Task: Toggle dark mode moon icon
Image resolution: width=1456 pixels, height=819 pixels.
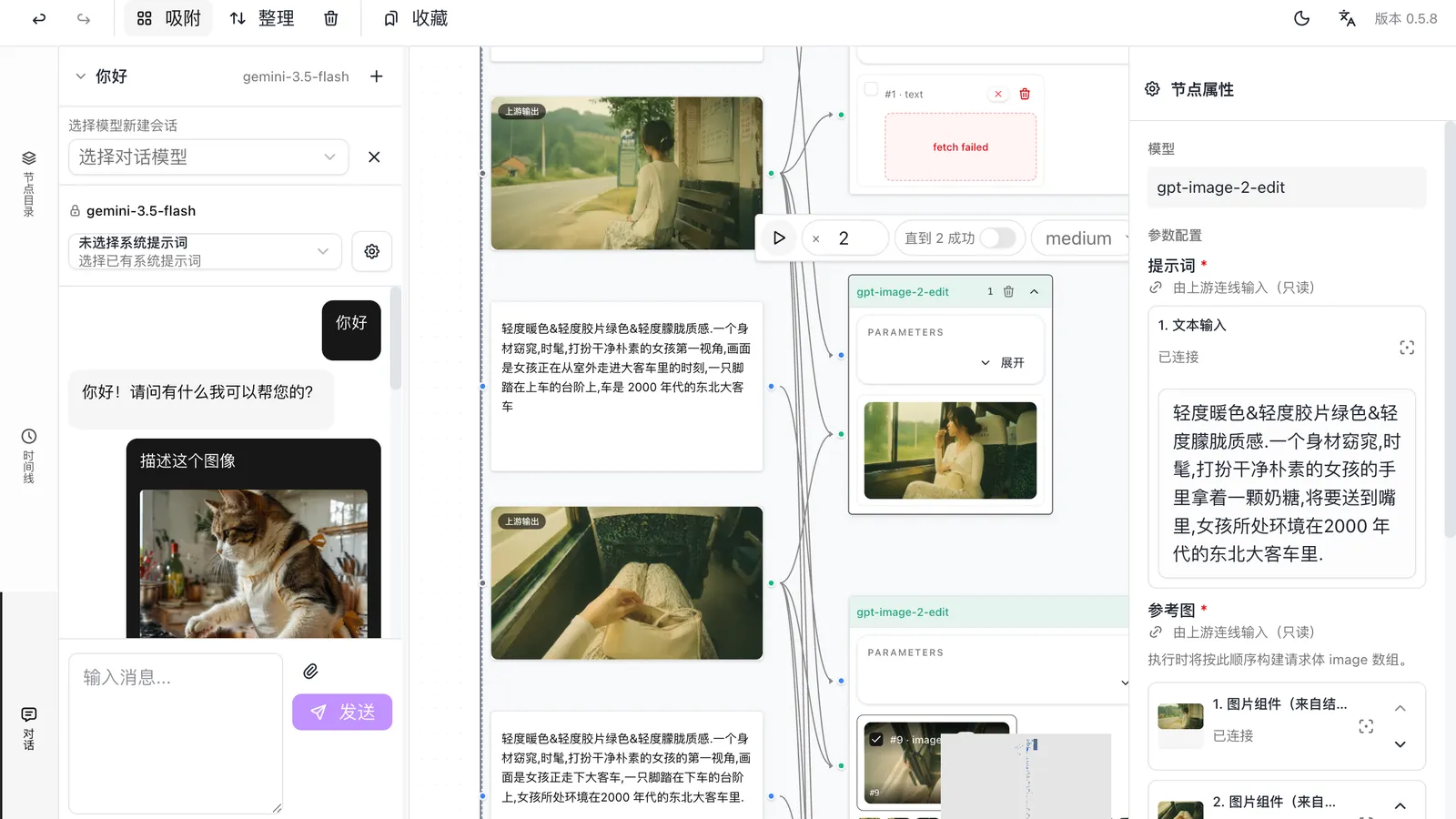Action: (x=1301, y=18)
